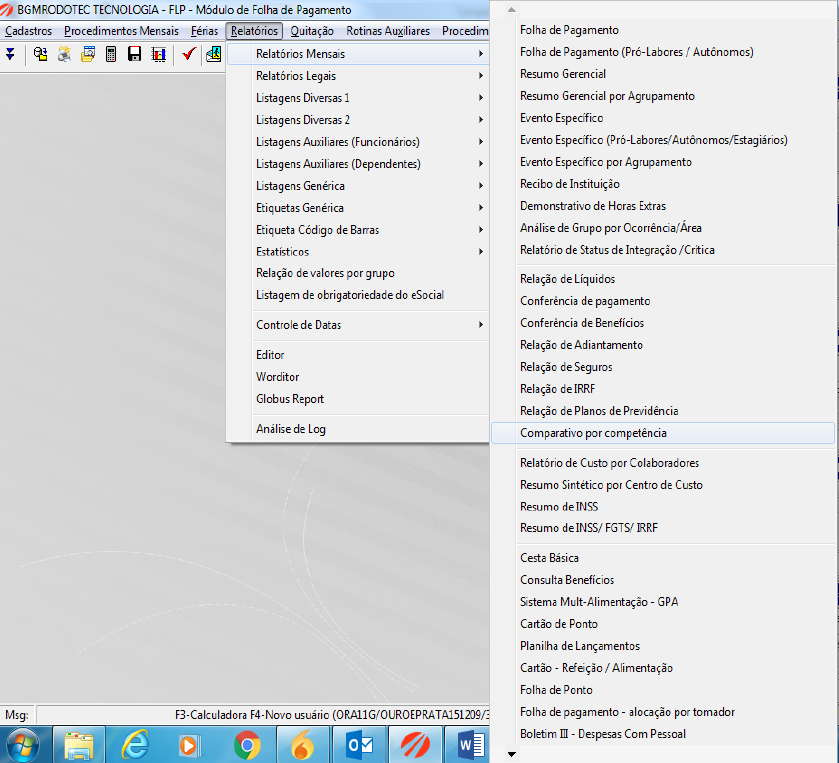This screenshot has height=763, width=839.
Task: Click the database-to-folder toolbar icon
Action: [40, 54]
